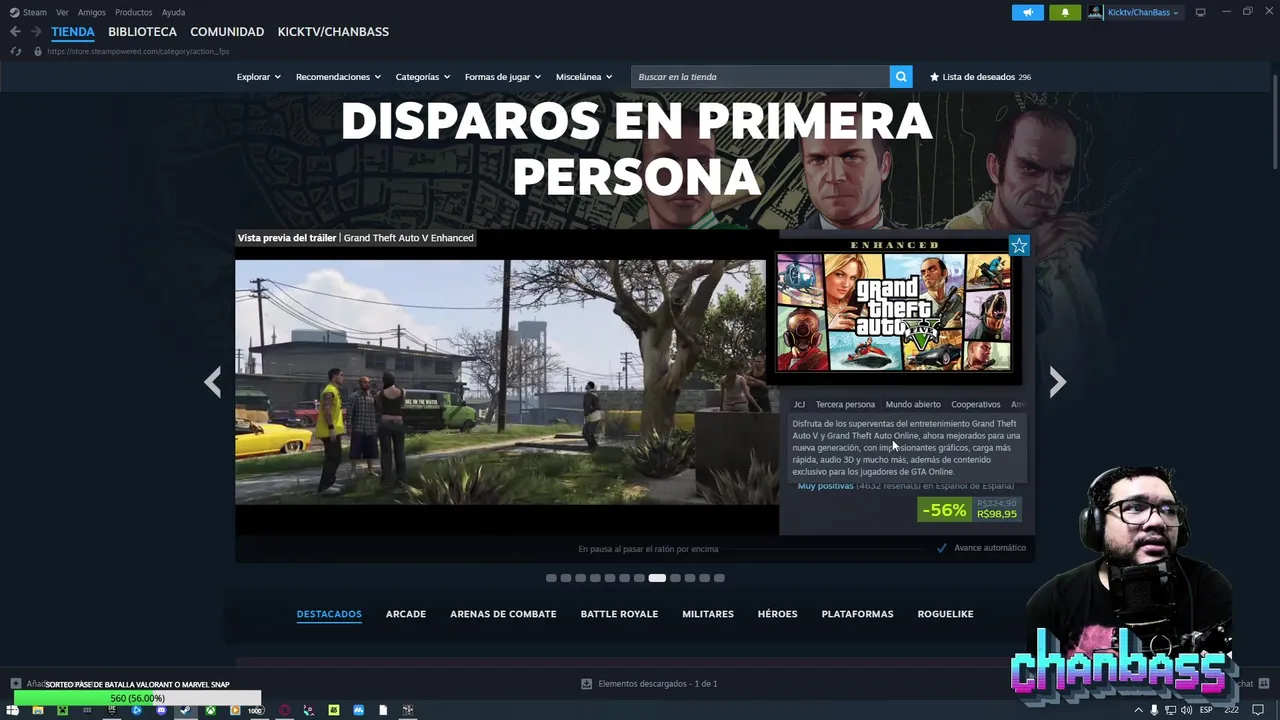Select the first carousel pagination dot
Image resolution: width=1280 pixels, height=720 pixels.
point(551,577)
